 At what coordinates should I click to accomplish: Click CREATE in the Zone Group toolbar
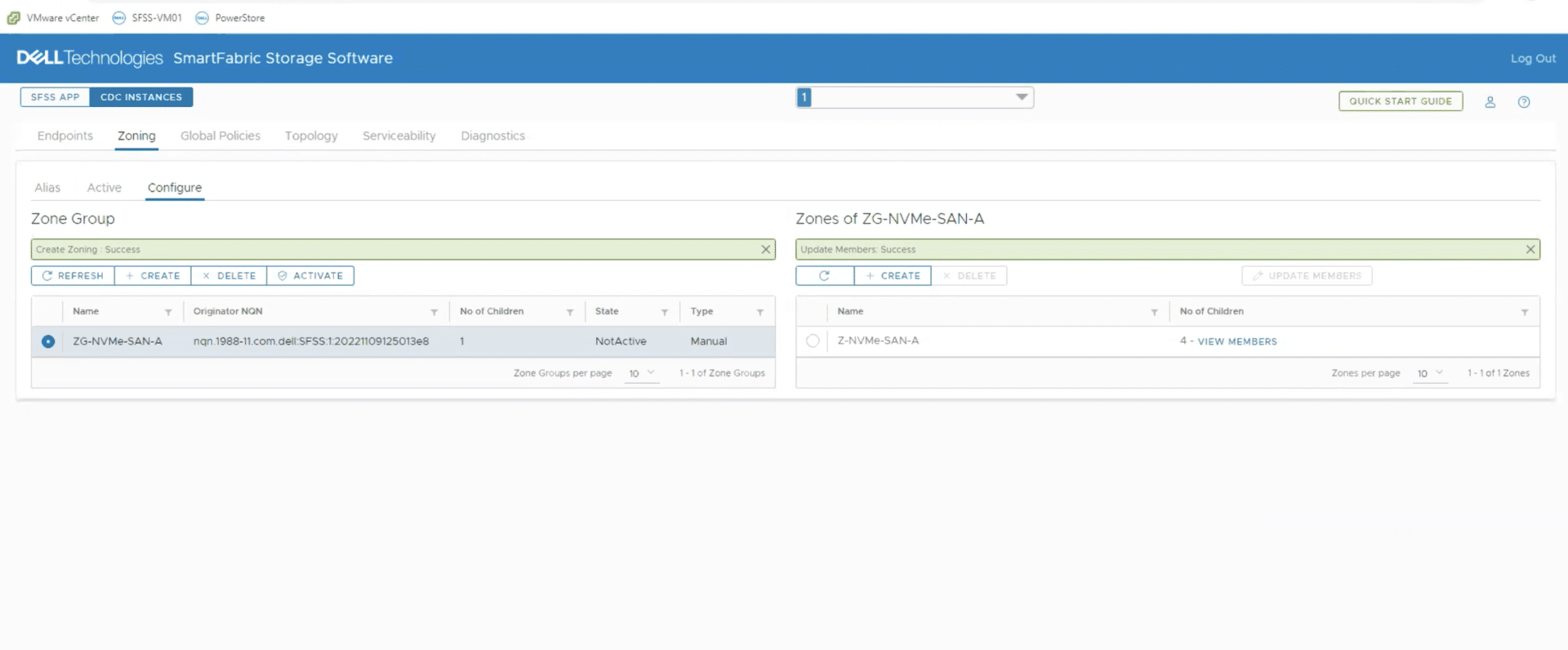(x=153, y=276)
